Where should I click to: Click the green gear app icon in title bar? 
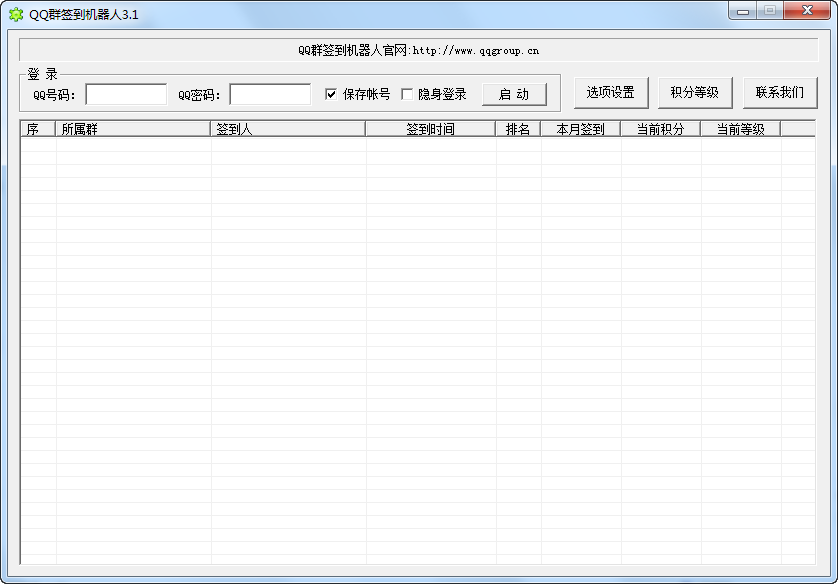[16, 14]
